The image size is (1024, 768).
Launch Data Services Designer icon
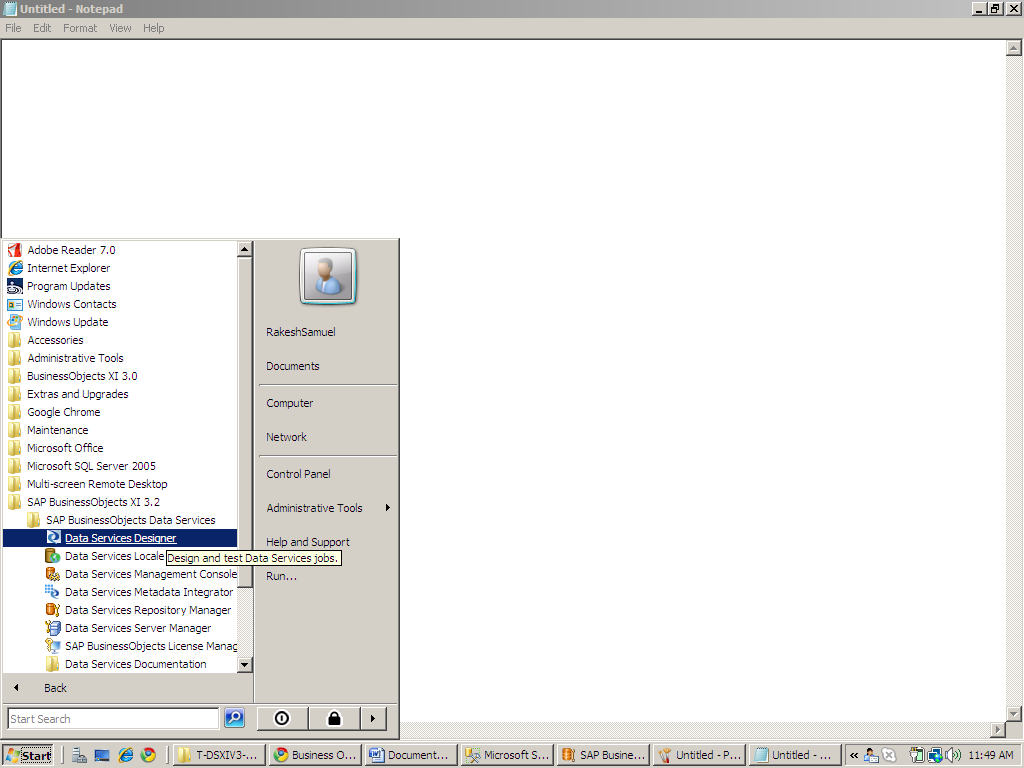(53, 538)
